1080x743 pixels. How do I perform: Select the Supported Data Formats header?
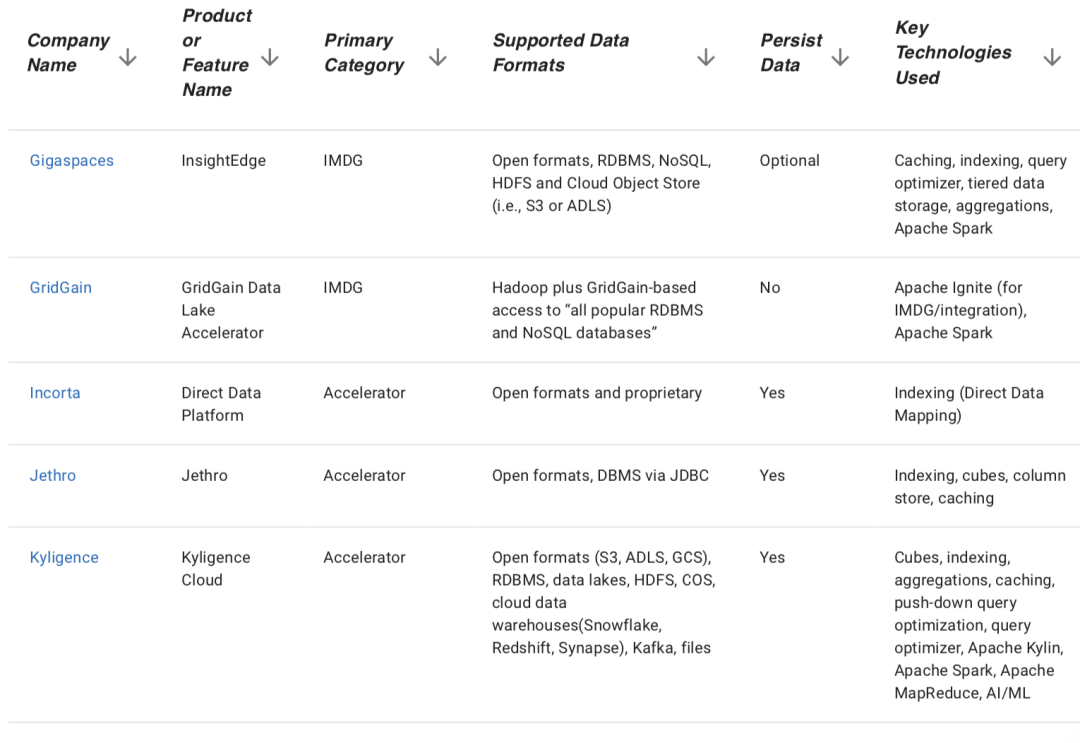561,52
